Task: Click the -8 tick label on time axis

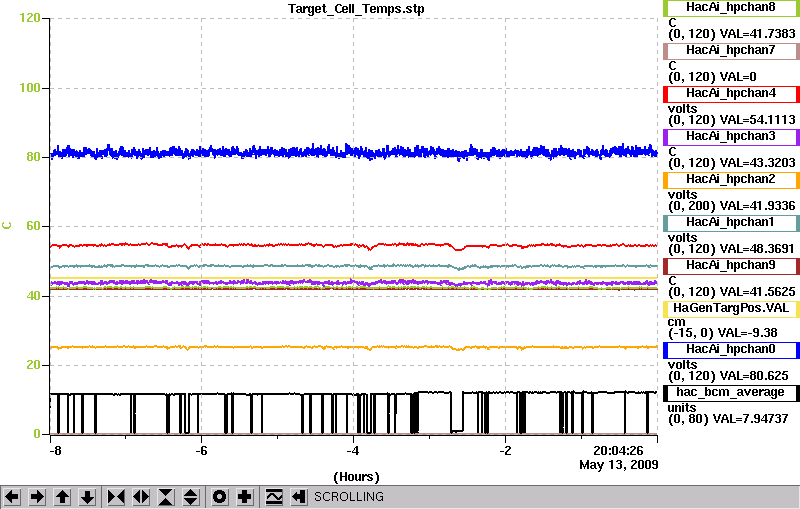Action: 55,451
